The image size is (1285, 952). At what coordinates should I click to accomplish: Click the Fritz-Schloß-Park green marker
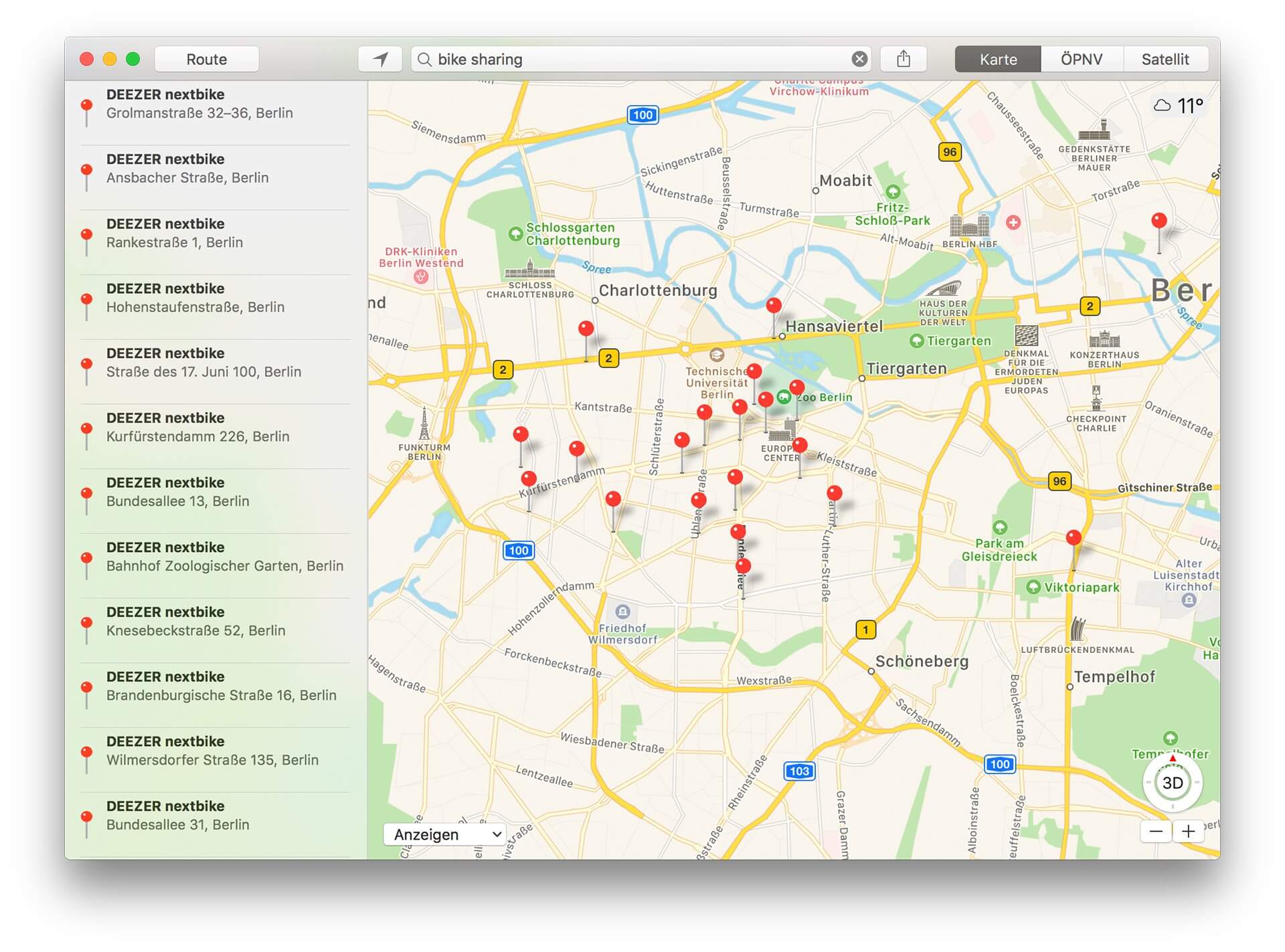(892, 193)
